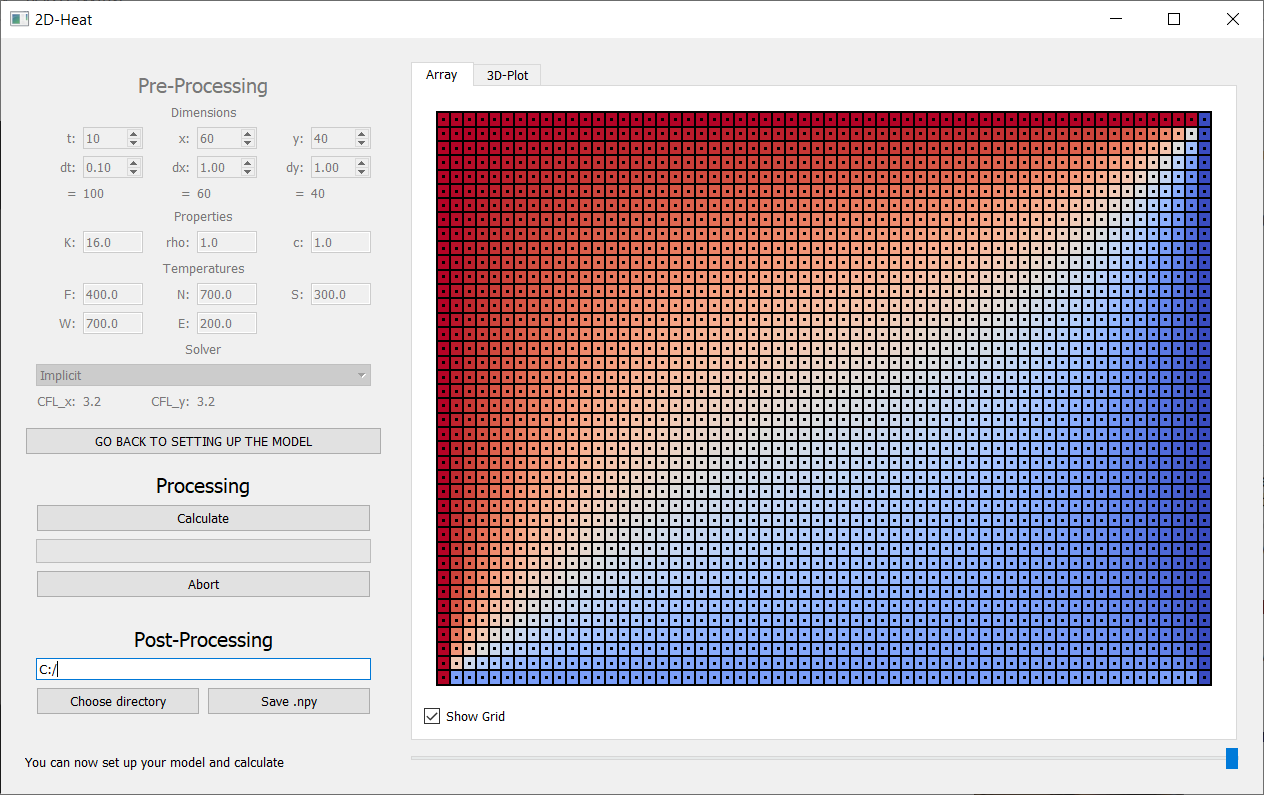The height and width of the screenshot is (795, 1264).
Task: Click the x dimension spinbox showing 60
Action: [227, 139]
